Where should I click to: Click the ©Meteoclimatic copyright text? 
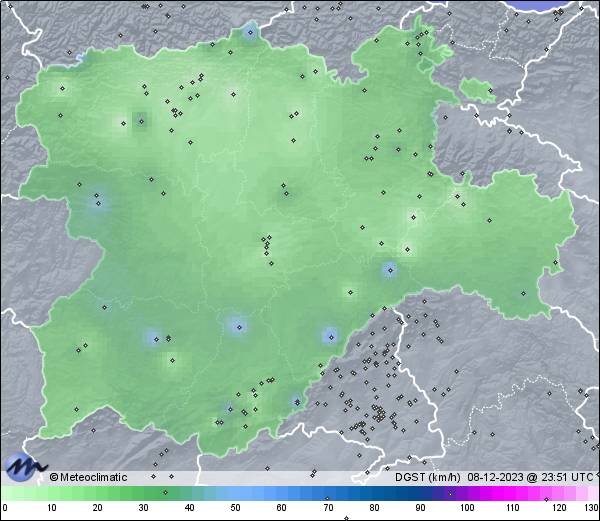pyautogui.click(x=88, y=477)
